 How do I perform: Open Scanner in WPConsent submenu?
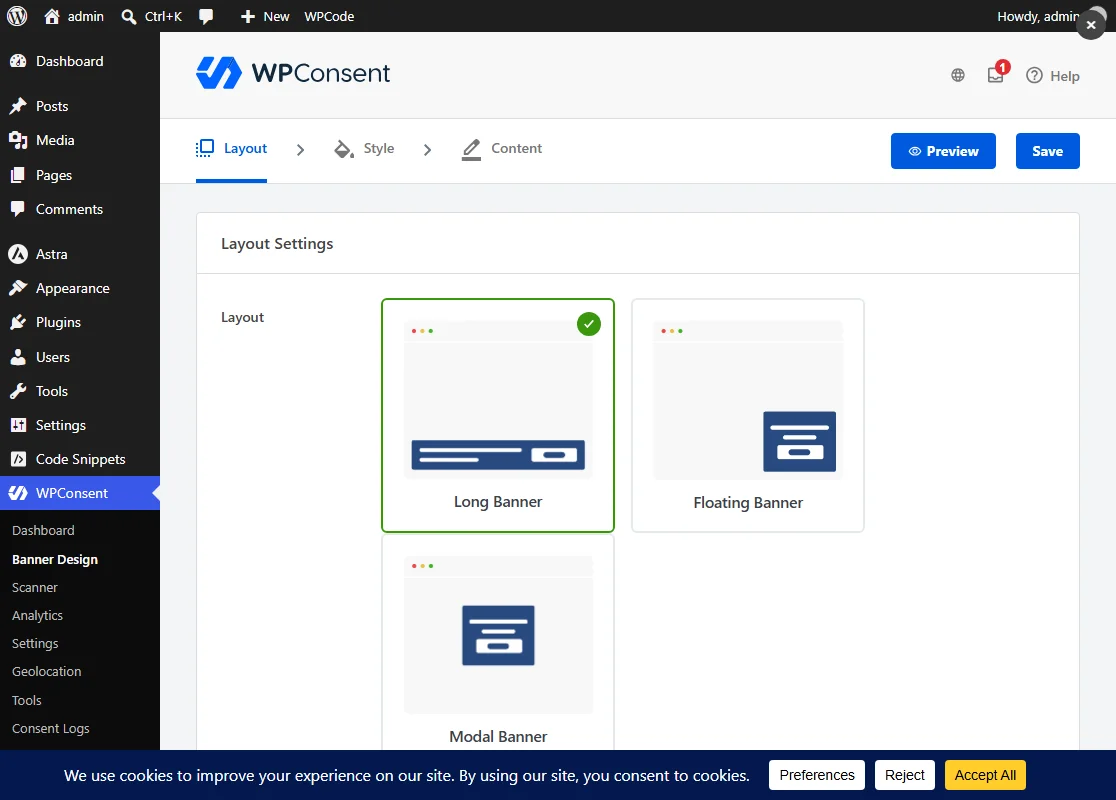pos(35,587)
